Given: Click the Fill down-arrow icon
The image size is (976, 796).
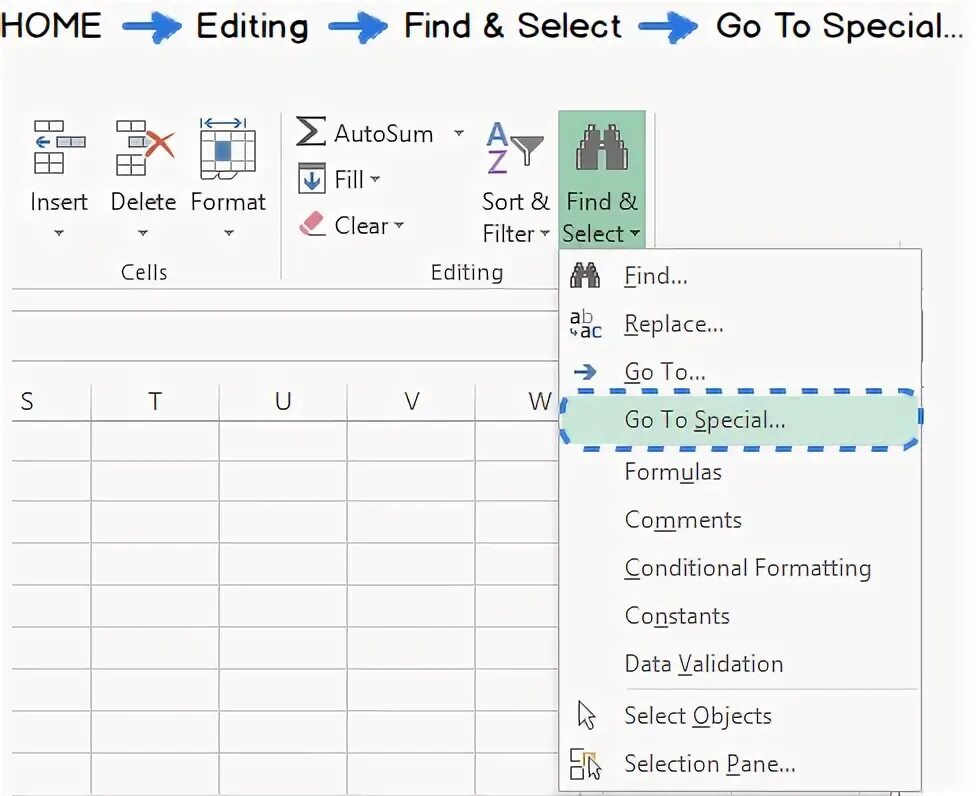Looking at the screenshot, I should [x=312, y=180].
